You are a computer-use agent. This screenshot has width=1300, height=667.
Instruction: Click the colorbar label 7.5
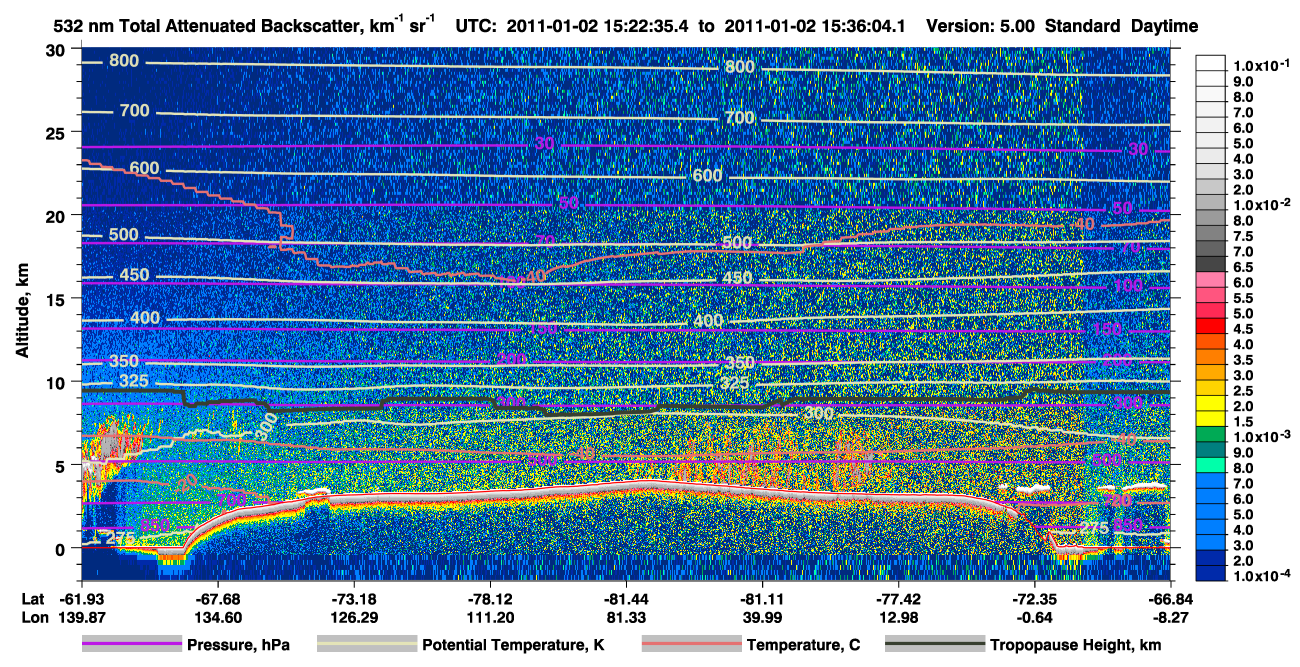click(x=1243, y=235)
